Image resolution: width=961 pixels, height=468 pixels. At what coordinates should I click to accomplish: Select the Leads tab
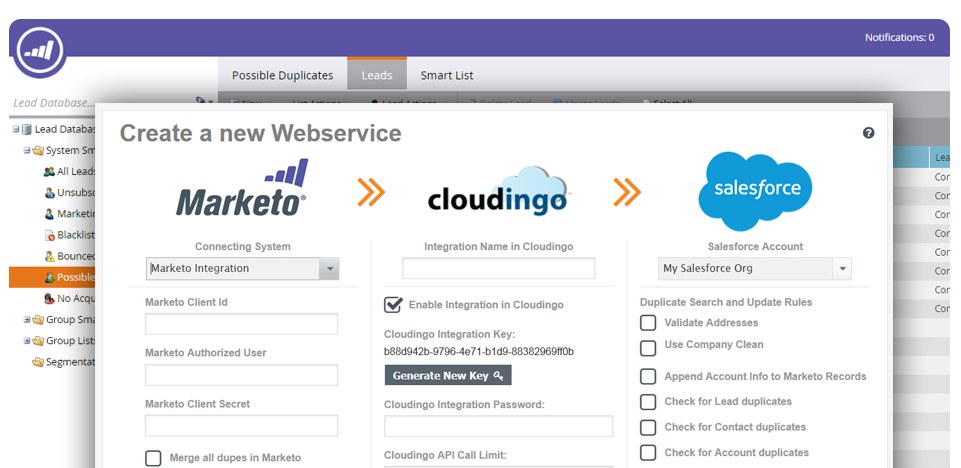pos(377,74)
